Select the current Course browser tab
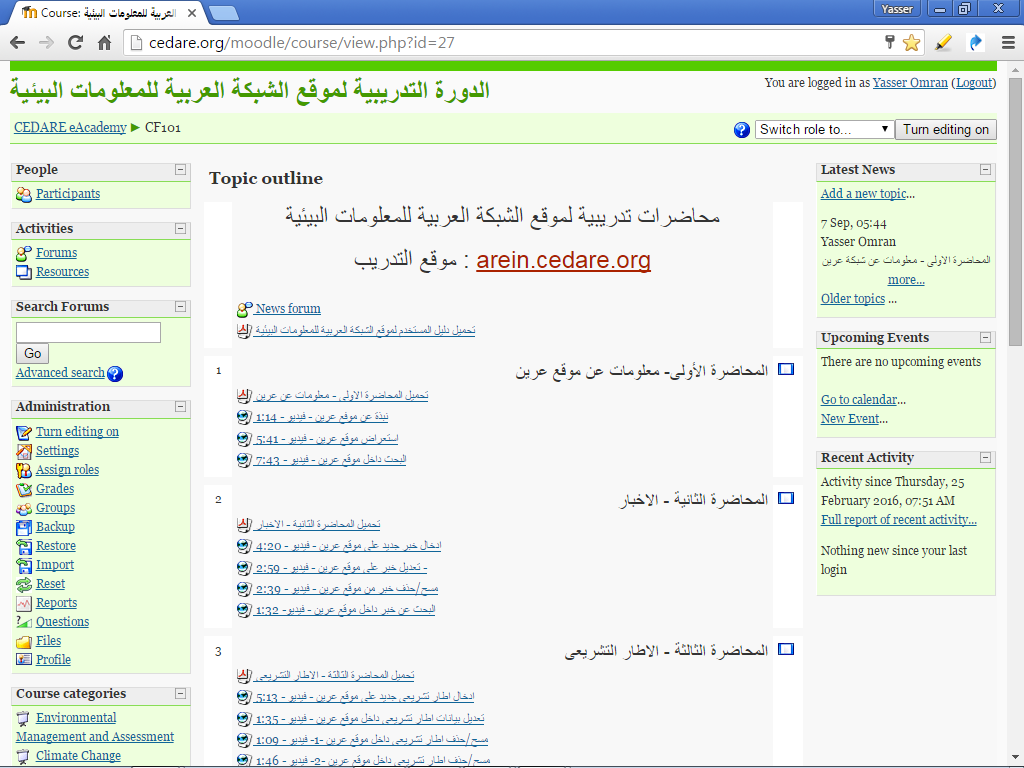1024x768 pixels. [105, 13]
